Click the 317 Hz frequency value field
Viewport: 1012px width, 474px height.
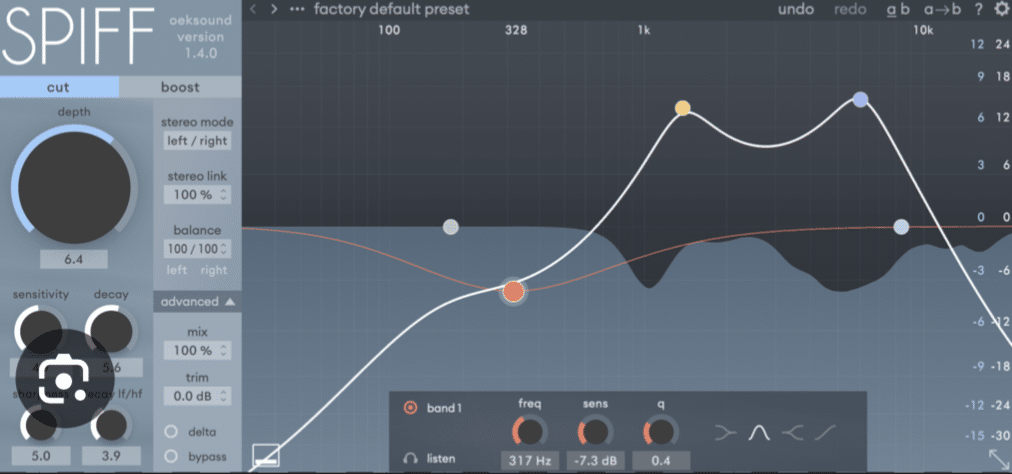(530, 460)
